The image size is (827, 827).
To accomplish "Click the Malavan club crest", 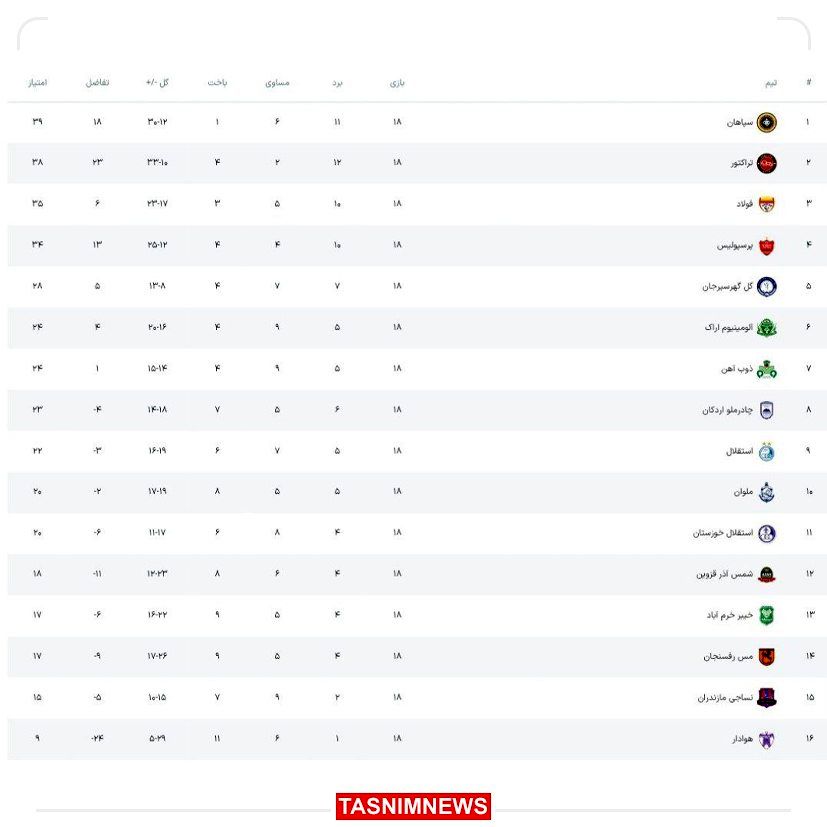I will coord(766,492).
